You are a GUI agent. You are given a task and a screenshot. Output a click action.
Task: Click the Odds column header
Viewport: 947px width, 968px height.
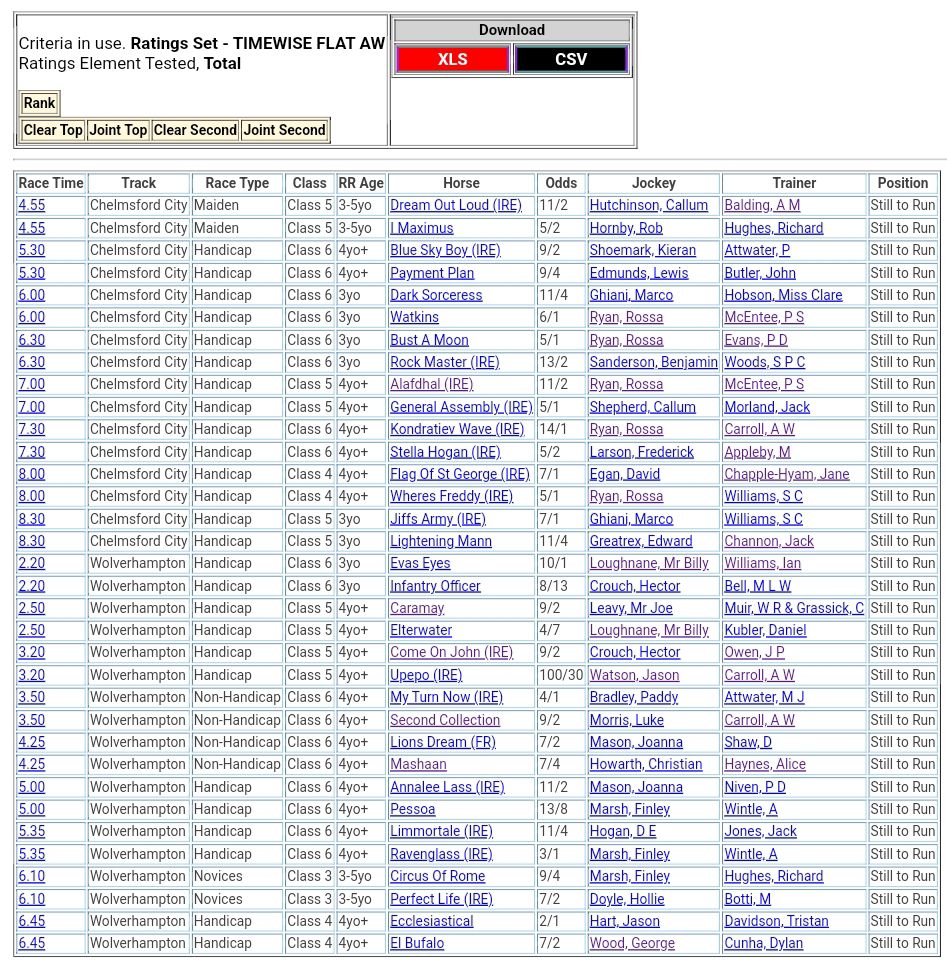561,183
